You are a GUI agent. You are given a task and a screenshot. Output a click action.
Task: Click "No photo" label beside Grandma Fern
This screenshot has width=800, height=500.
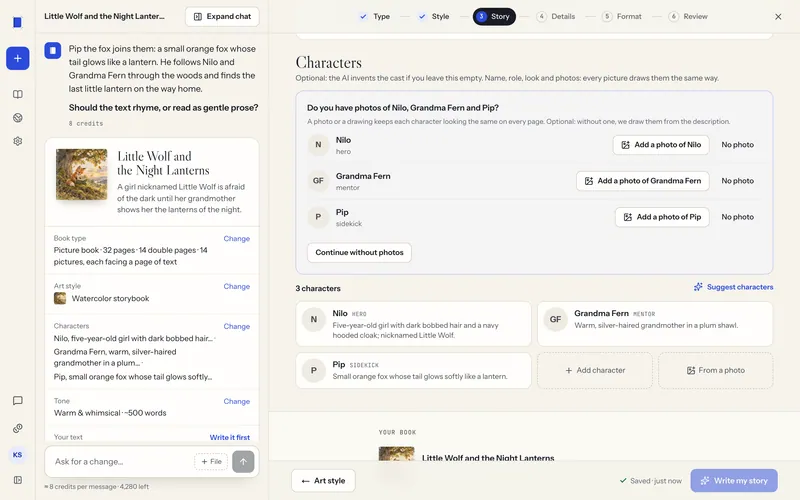pos(737,181)
